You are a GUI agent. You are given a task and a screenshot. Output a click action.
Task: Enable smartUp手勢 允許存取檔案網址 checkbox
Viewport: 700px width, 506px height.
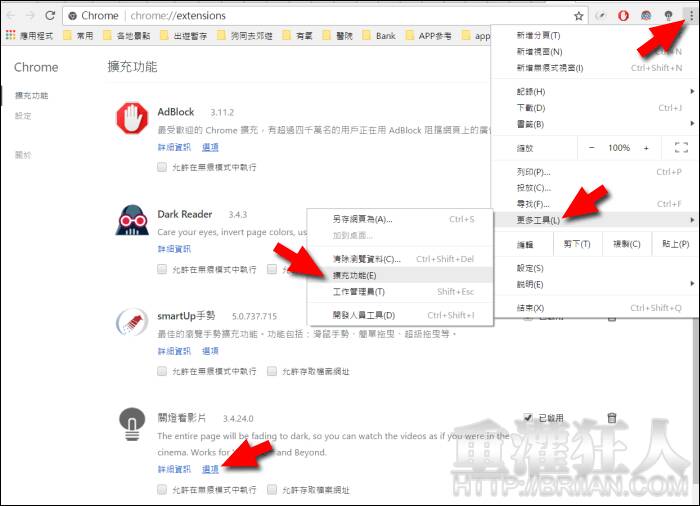point(272,371)
